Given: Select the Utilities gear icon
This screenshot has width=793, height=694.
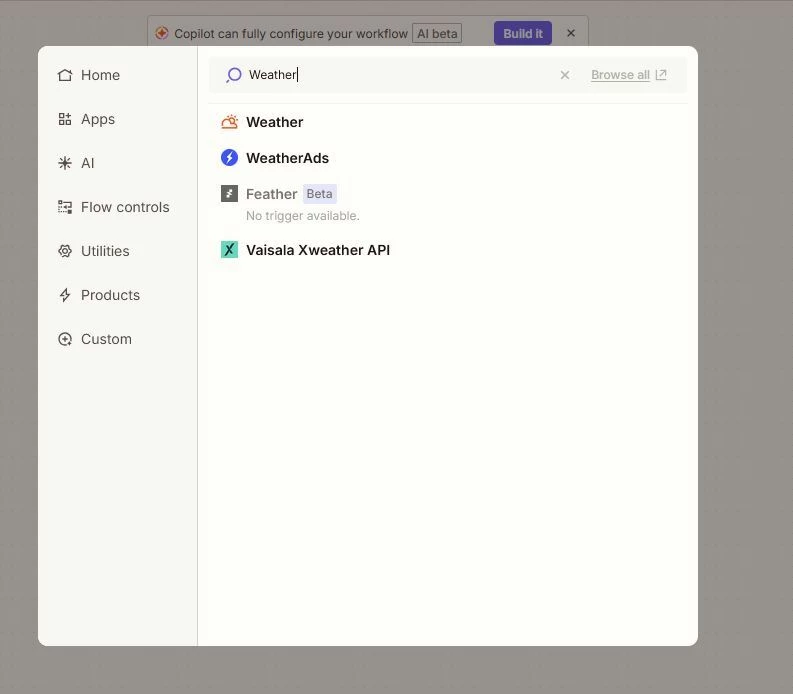Looking at the screenshot, I should tap(65, 251).
